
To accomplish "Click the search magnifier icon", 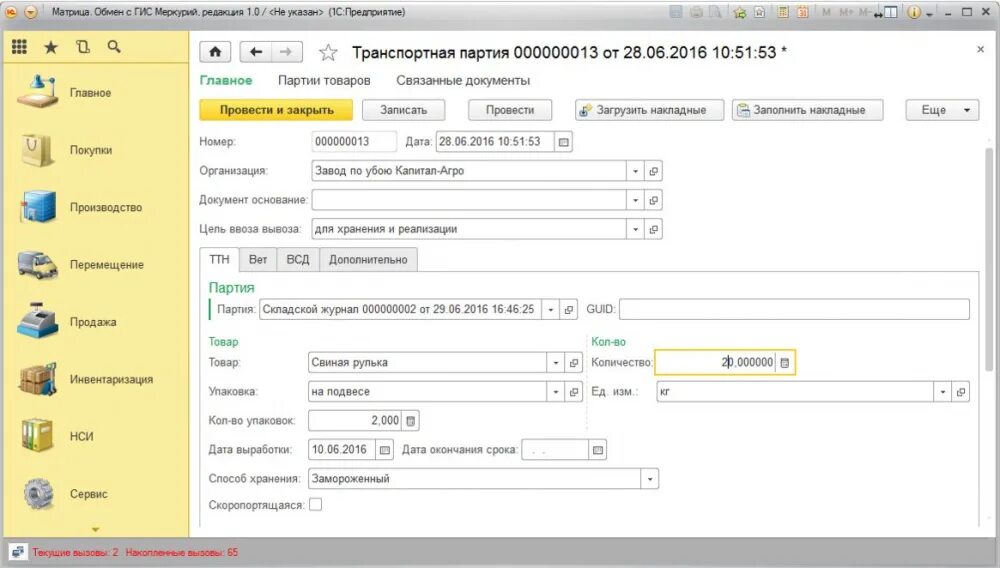I will tap(114, 47).
